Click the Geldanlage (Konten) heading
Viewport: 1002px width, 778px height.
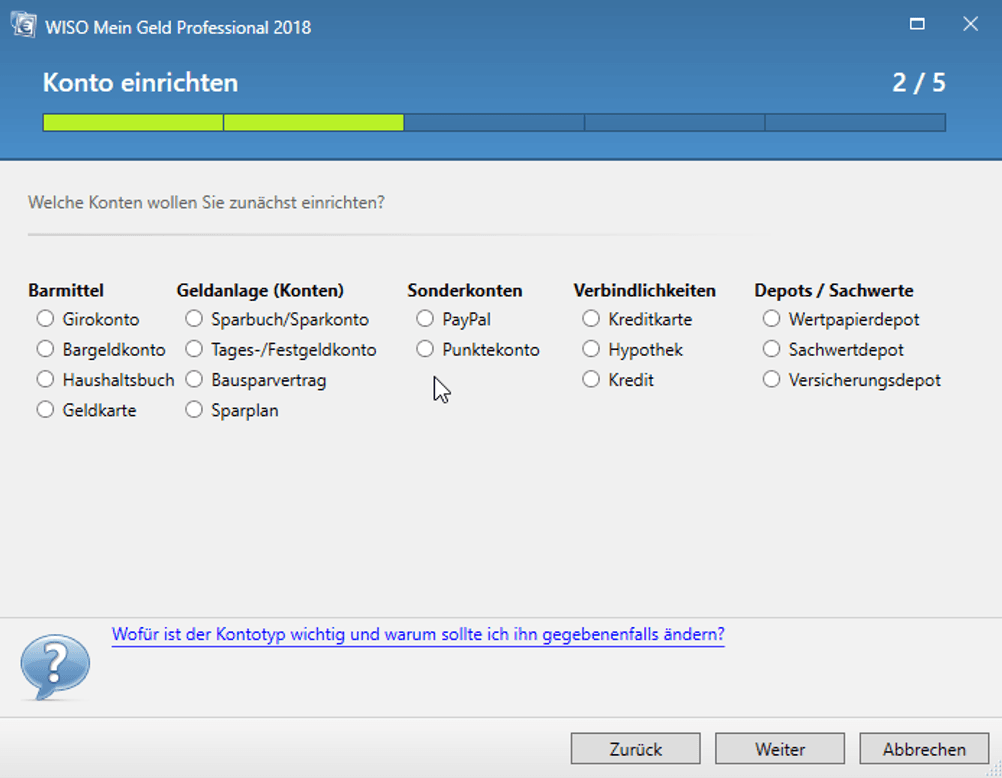pos(260,290)
